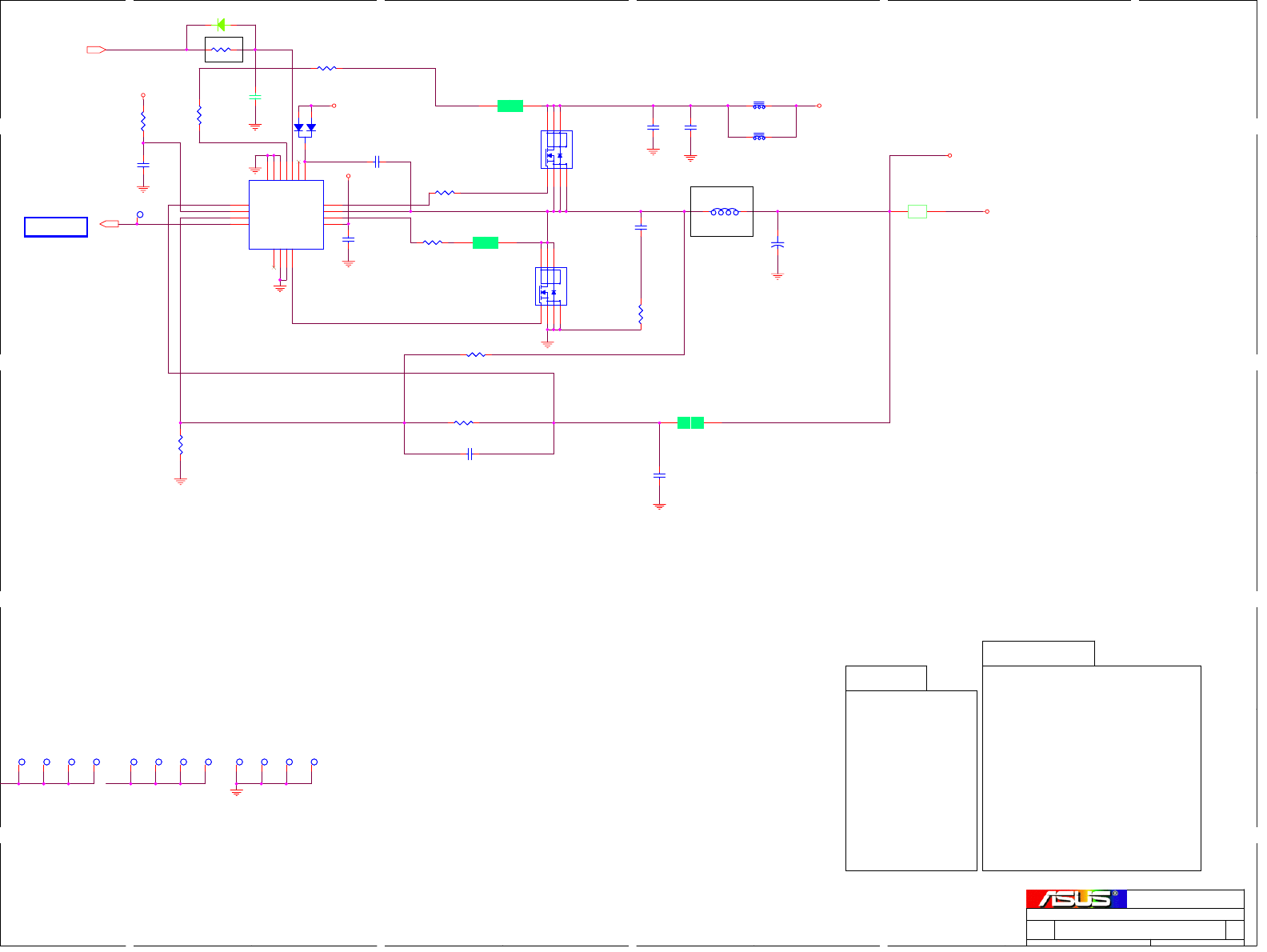
Task: Click the blue test point circle near left port
Action: click(140, 214)
